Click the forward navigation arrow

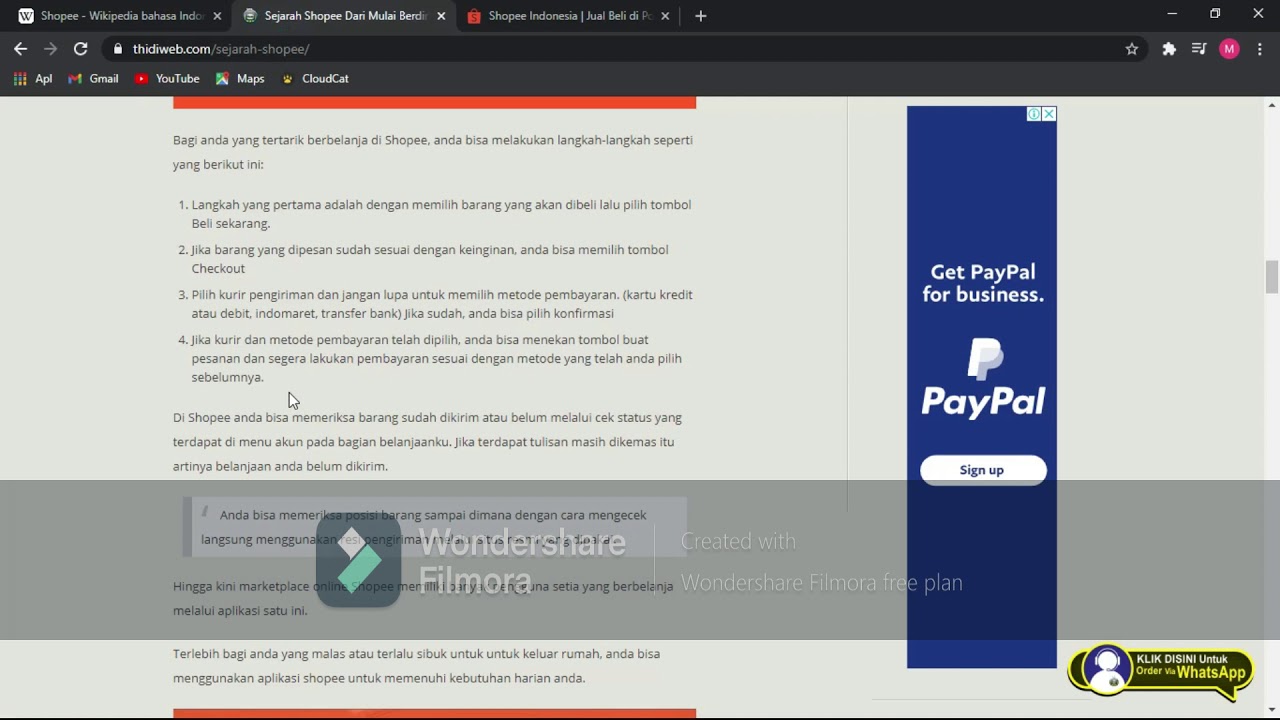point(50,48)
